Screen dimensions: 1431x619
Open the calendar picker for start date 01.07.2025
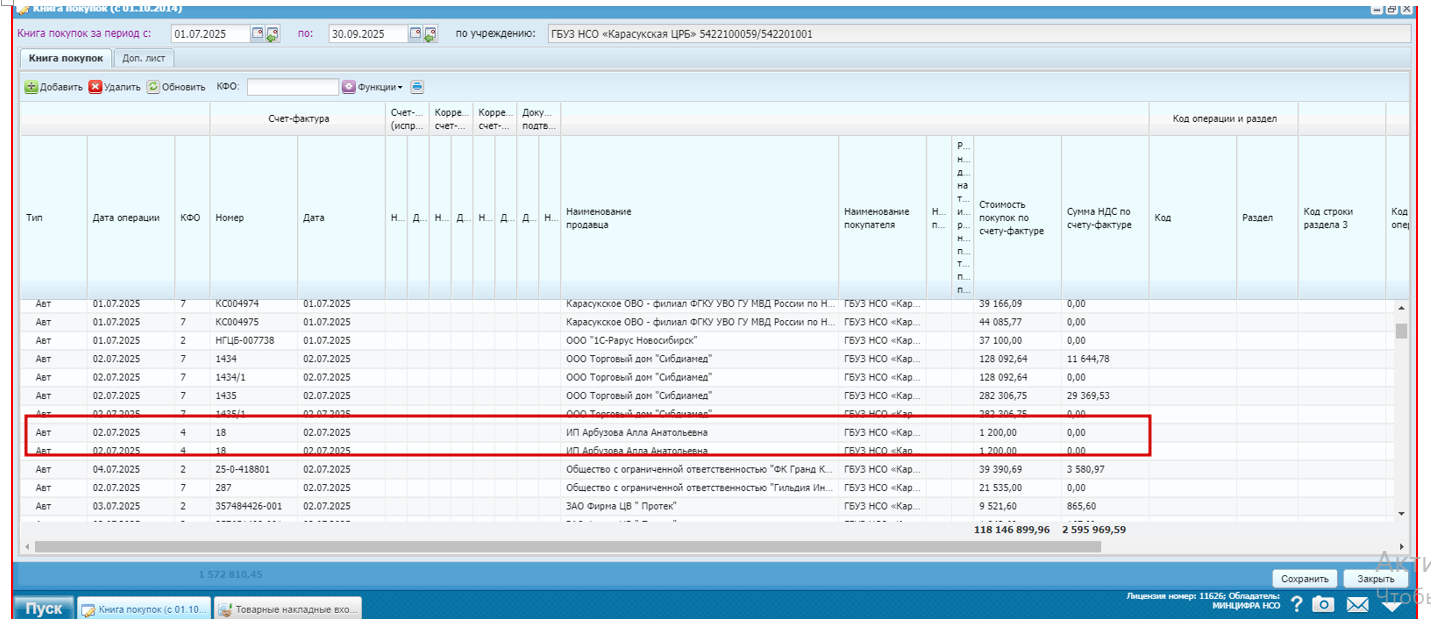[258, 34]
